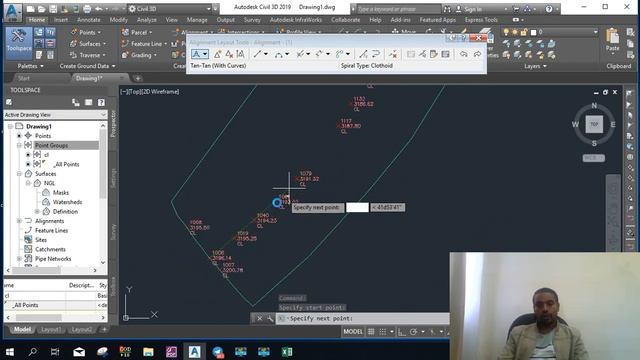This screenshot has height=360, width=640.
Task: Click Delete PI tool in Alignment Layout Tools
Action: click(x=229, y=54)
